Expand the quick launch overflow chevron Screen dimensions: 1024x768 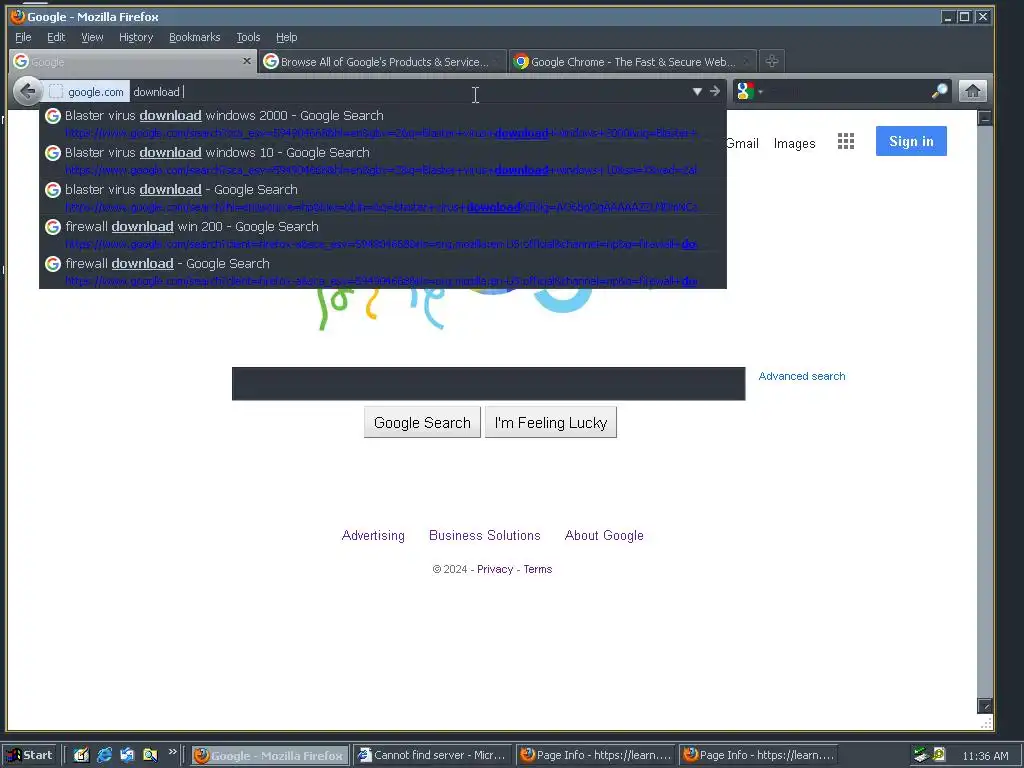click(x=172, y=752)
